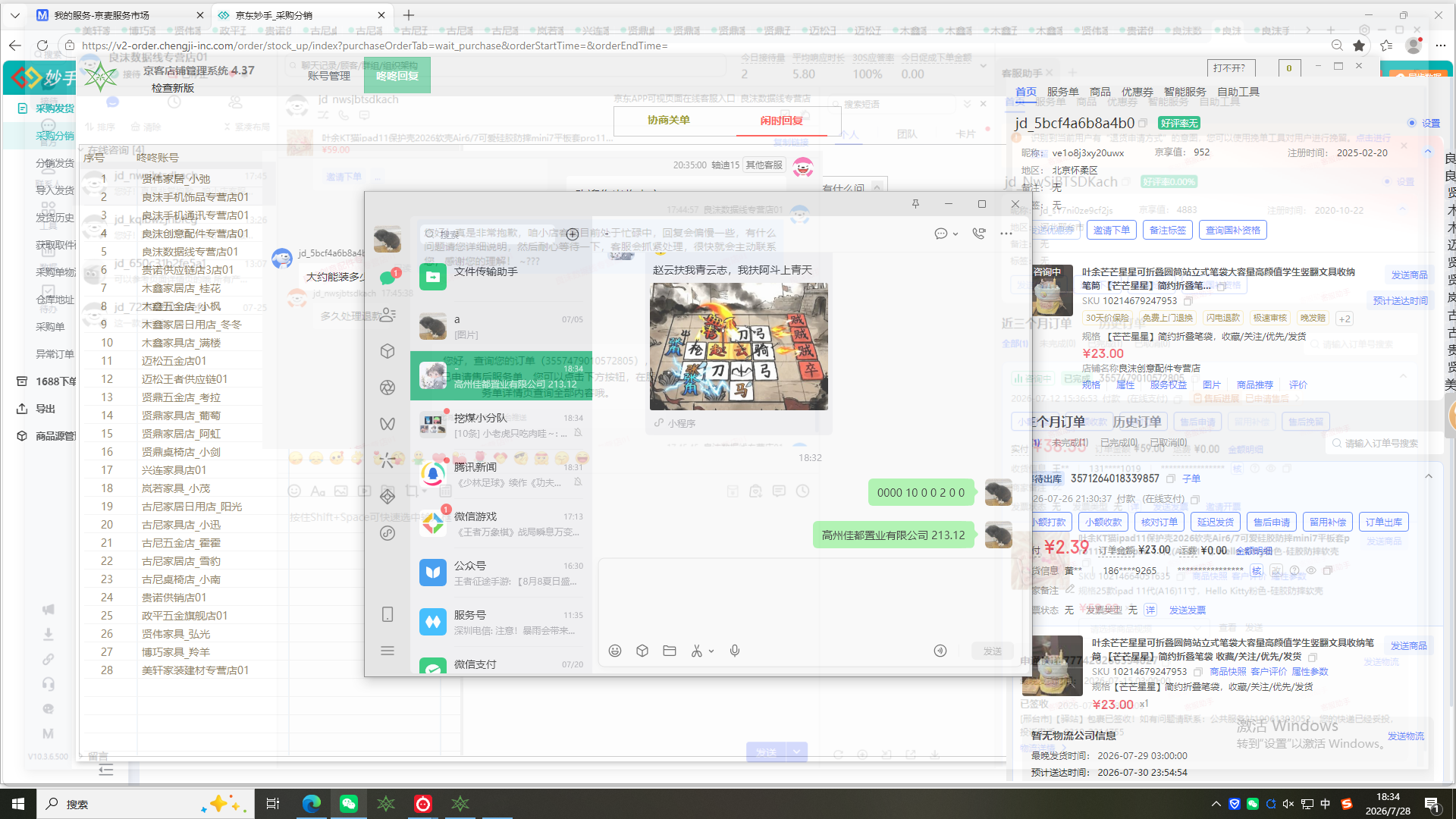
Task: Select the 设置 radio beside jd_5bcf4a6b8a4b0
Action: pos(1412,123)
